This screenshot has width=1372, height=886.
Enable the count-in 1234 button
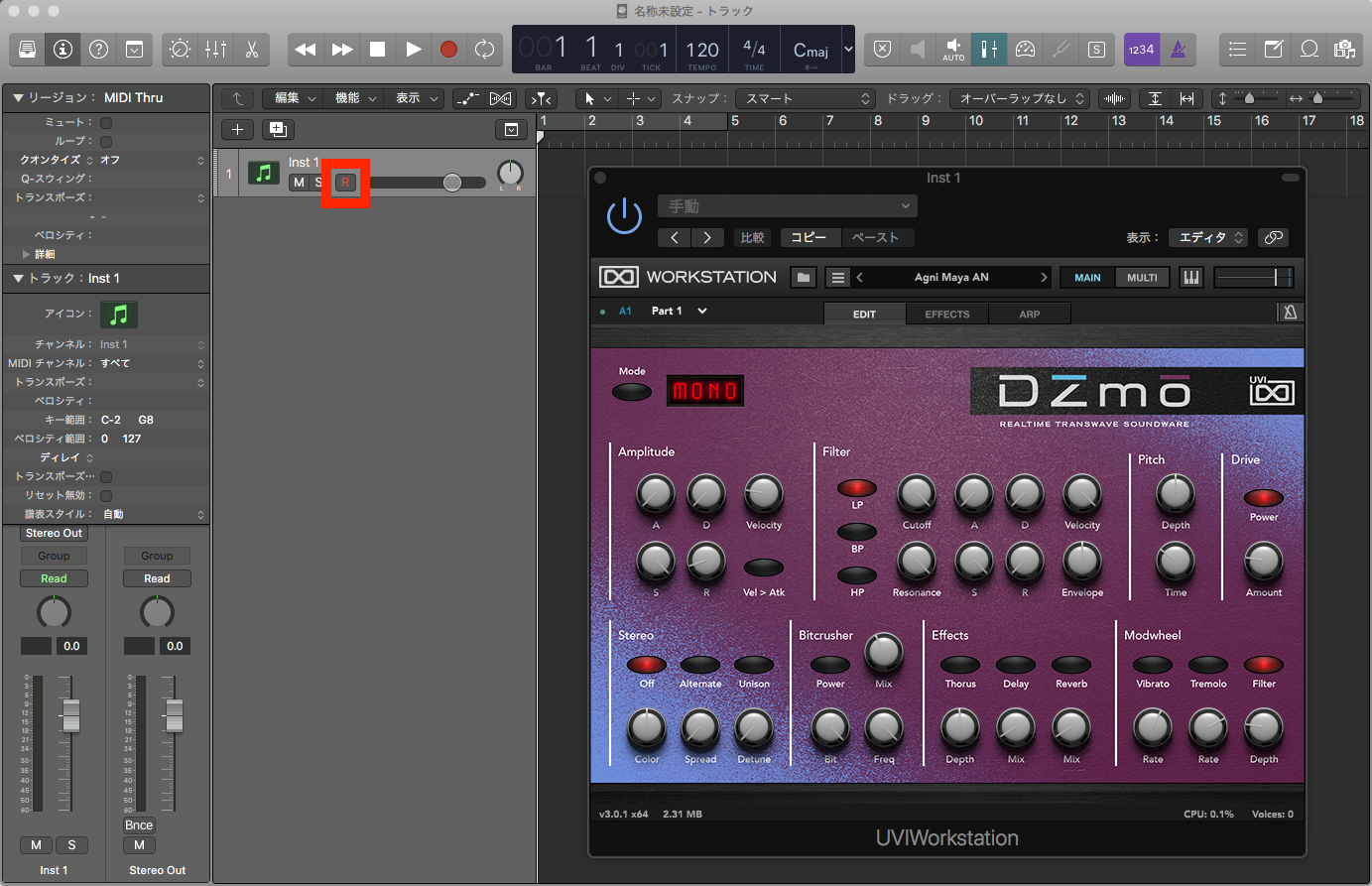click(x=1142, y=49)
